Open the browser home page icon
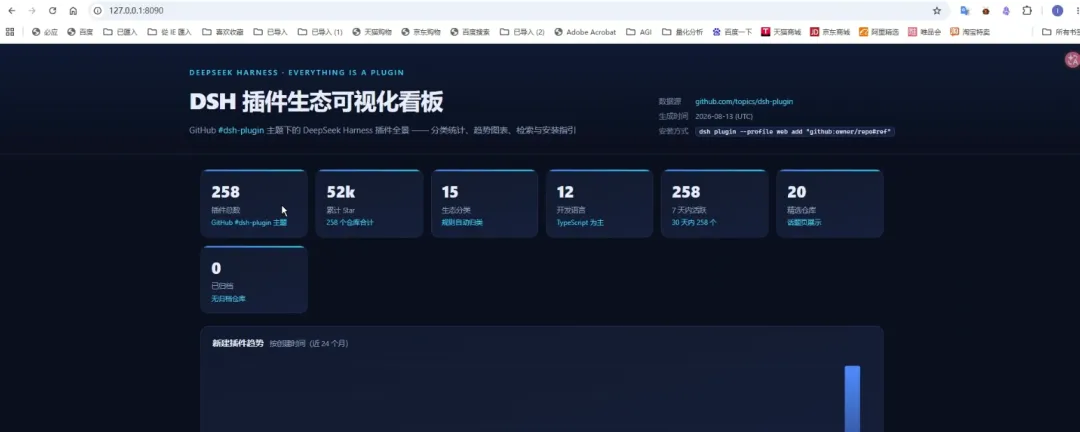Image resolution: width=1080 pixels, height=432 pixels. (x=73, y=11)
